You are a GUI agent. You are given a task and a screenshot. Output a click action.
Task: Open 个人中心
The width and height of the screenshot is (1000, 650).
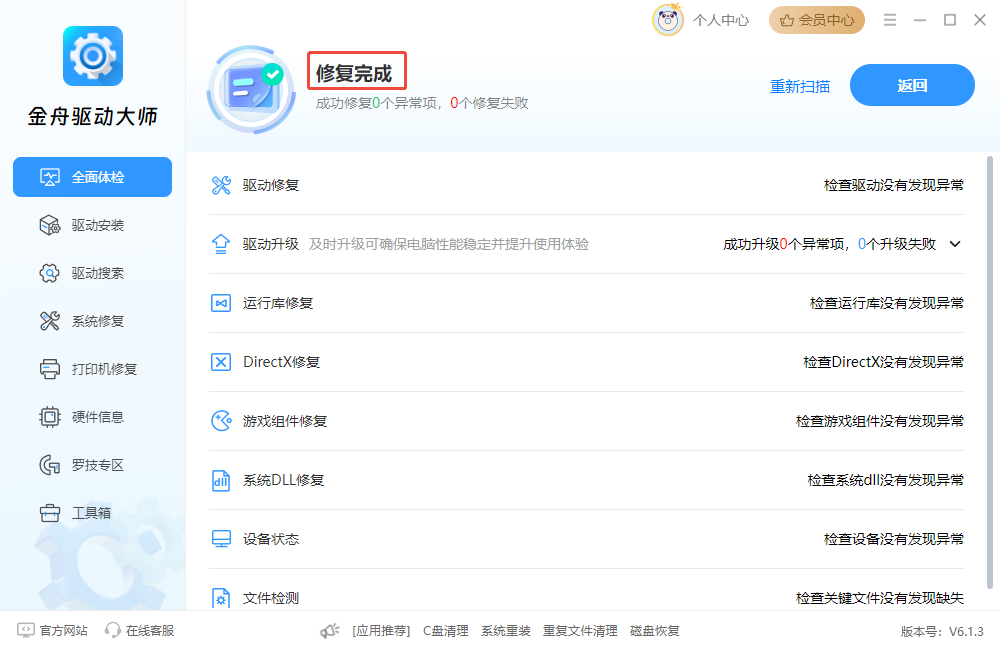[x=721, y=20]
